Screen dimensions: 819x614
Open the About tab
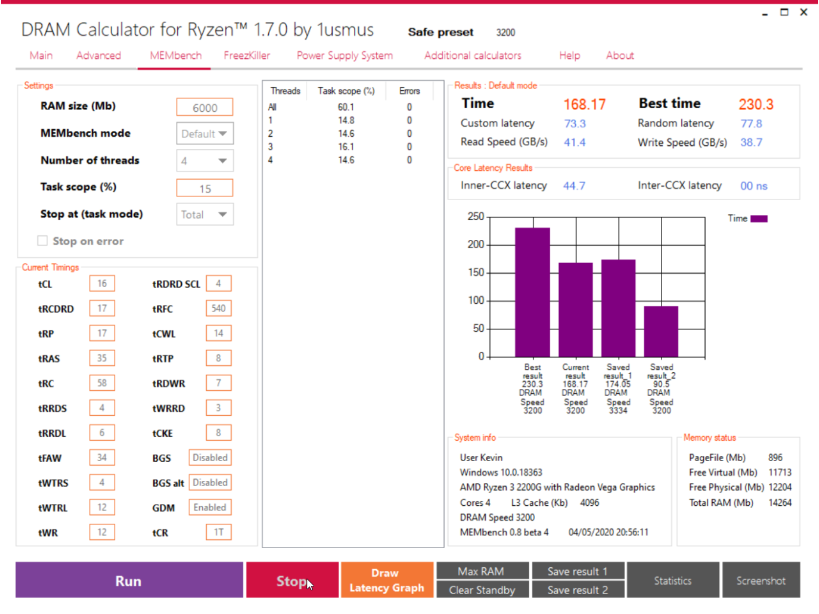click(x=619, y=55)
